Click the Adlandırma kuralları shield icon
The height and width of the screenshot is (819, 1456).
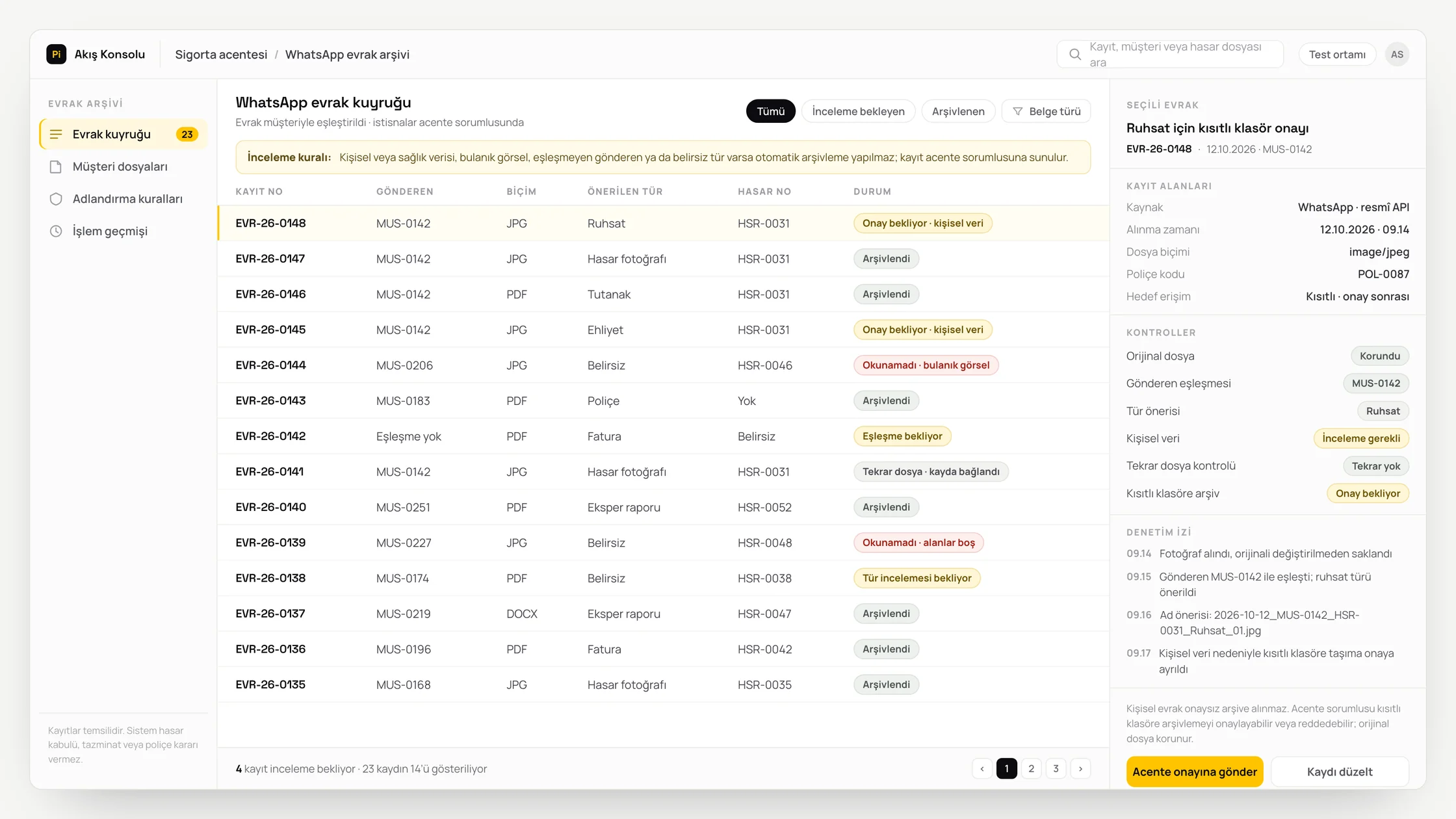click(56, 199)
